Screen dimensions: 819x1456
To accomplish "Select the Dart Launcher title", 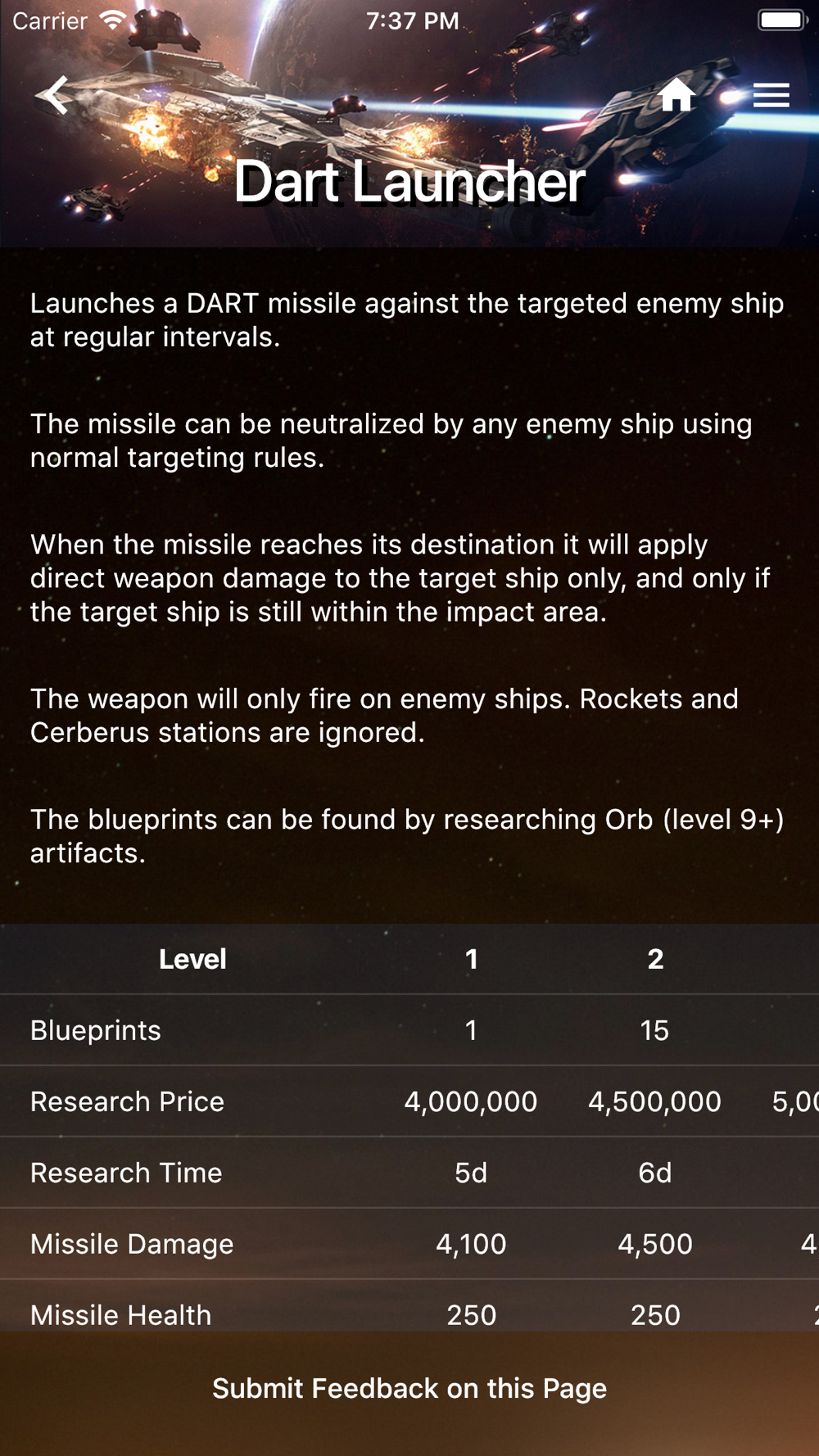I will tap(409, 181).
